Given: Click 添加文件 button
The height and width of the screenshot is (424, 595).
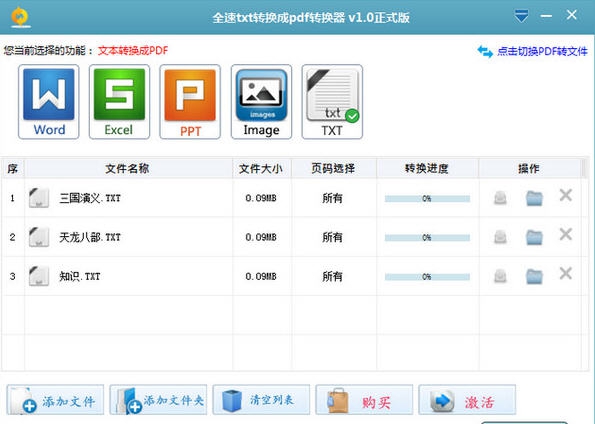Looking at the screenshot, I should point(55,400).
